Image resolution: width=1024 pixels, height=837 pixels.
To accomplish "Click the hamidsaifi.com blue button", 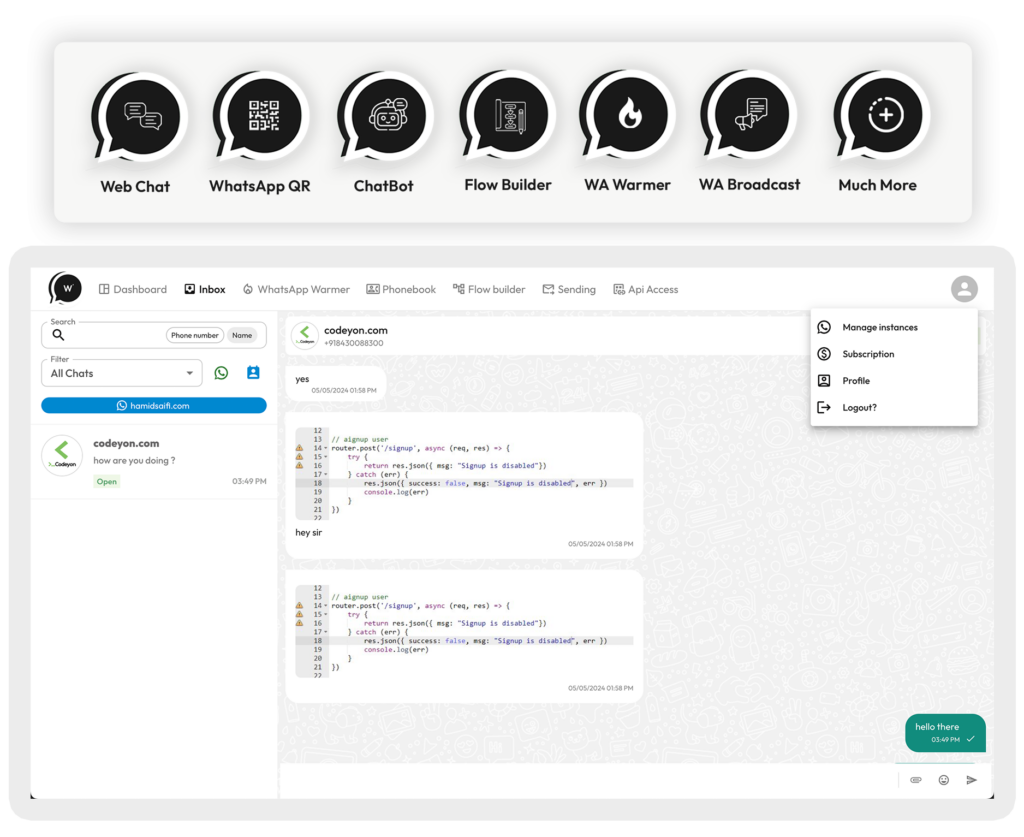I will coord(154,406).
